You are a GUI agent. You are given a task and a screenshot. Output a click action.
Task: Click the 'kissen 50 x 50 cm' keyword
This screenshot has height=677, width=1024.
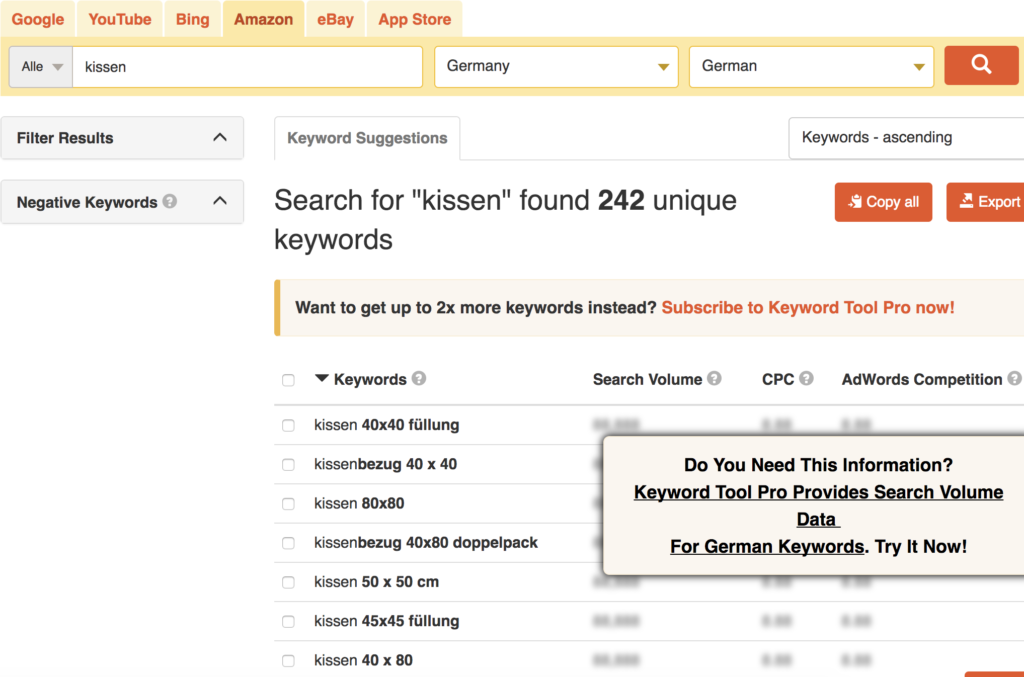click(376, 582)
